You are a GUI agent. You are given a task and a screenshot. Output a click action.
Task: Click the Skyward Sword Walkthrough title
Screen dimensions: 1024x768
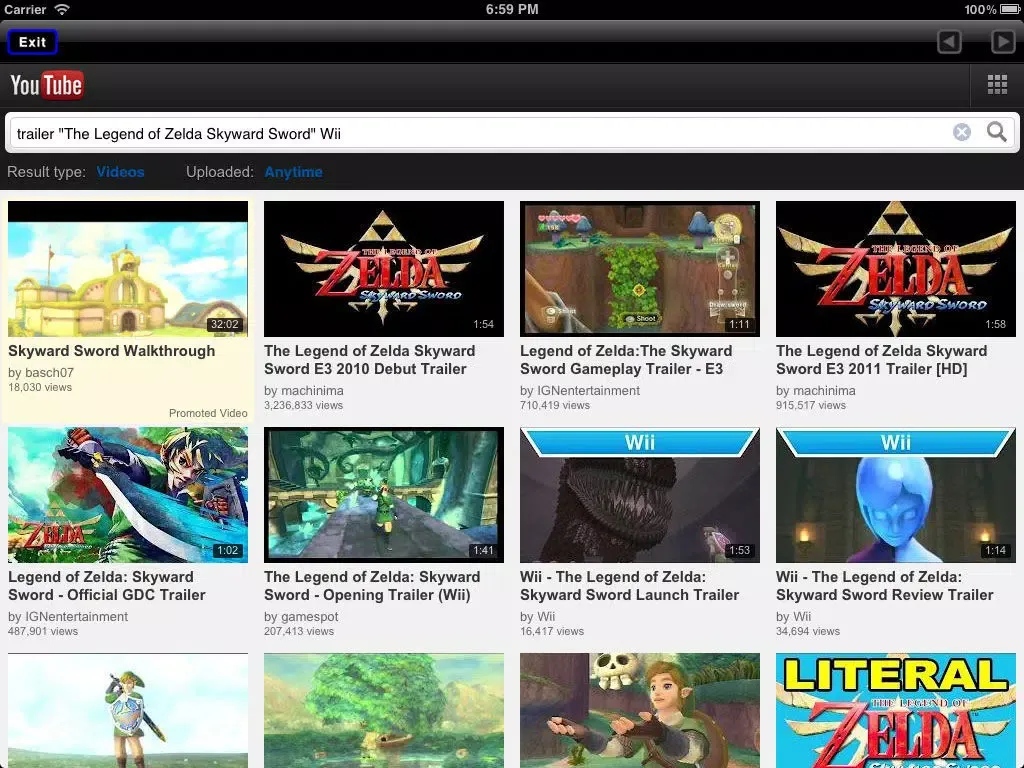pyautogui.click(x=112, y=351)
